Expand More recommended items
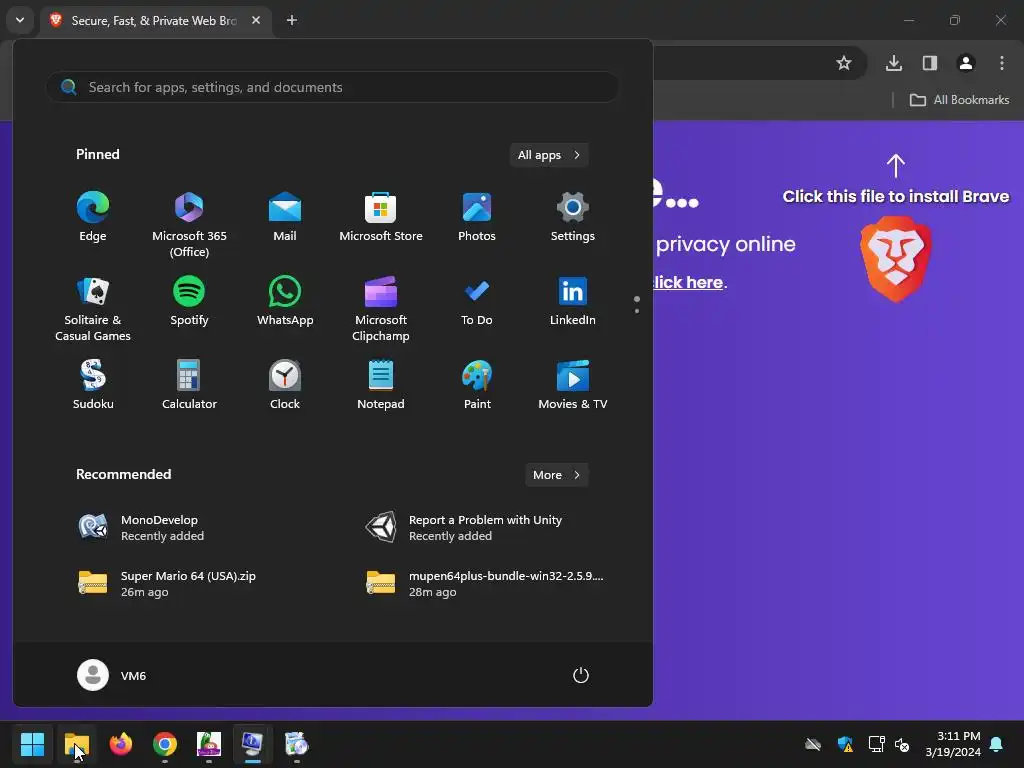The height and width of the screenshot is (768, 1024). pyautogui.click(x=556, y=475)
